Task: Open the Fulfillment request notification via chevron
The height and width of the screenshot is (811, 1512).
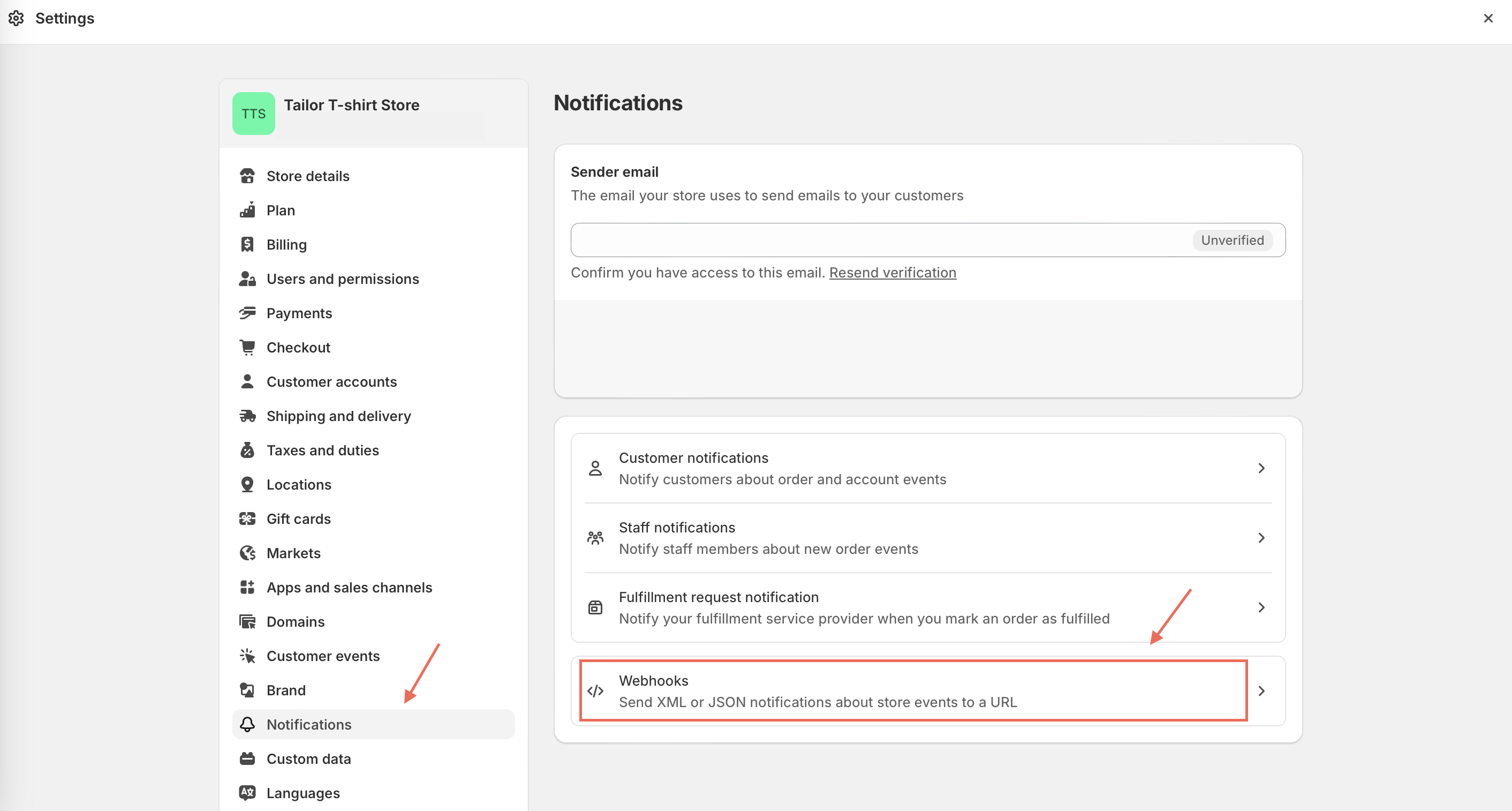Action: [1261, 607]
